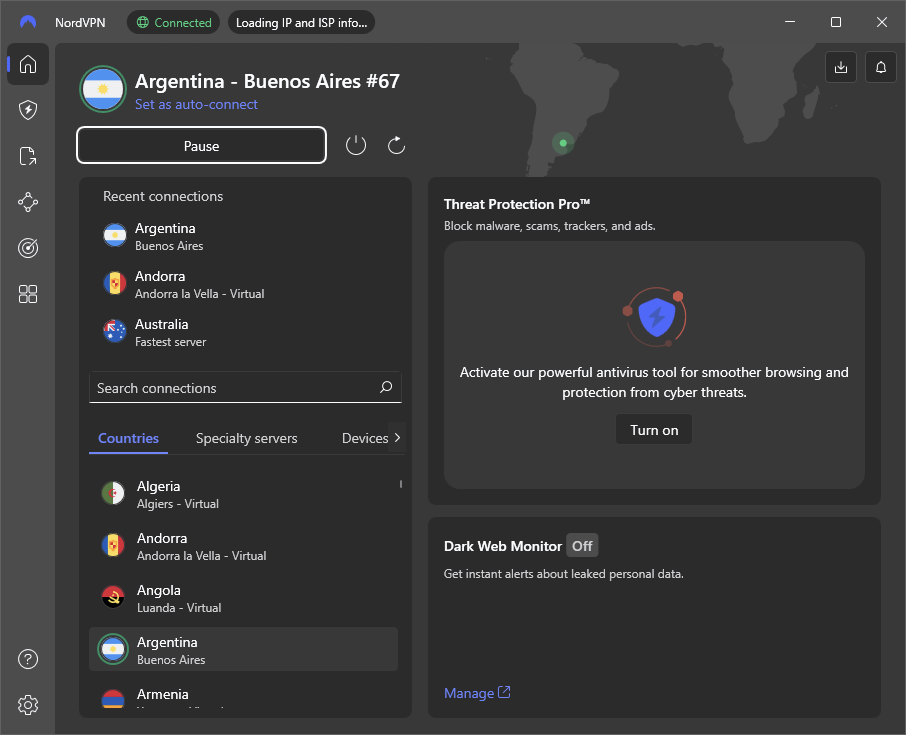Open Settings gear in sidebar
Screen dimensions: 906x735
[28, 705]
